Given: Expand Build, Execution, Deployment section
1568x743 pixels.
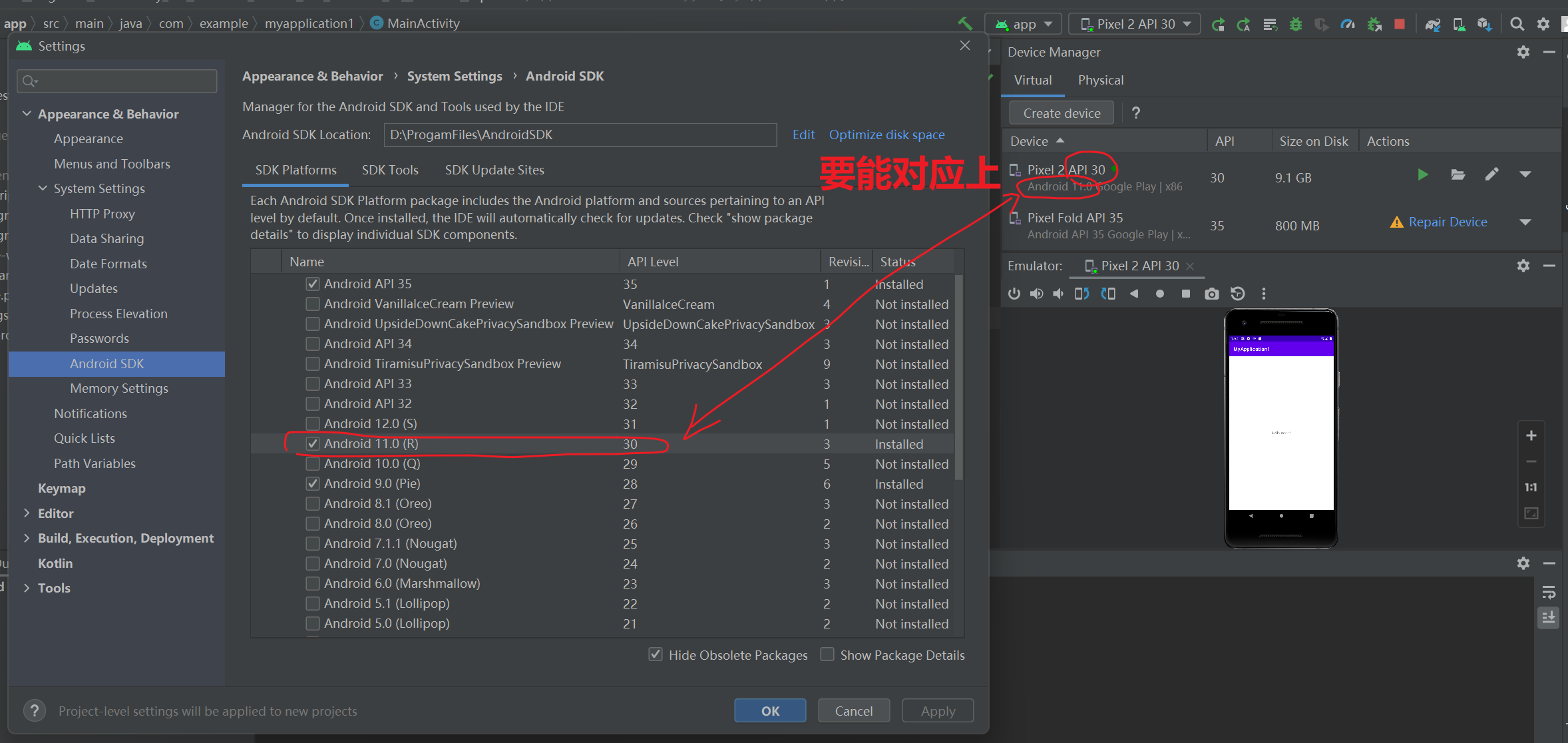Looking at the screenshot, I should point(27,538).
